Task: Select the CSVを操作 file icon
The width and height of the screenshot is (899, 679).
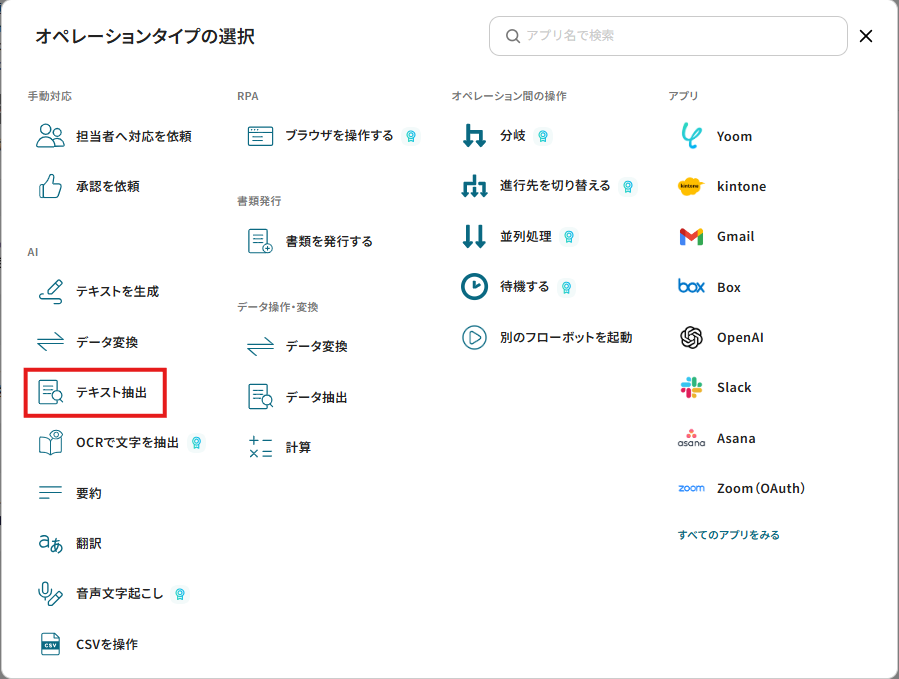Action: click(x=50, y=644)
